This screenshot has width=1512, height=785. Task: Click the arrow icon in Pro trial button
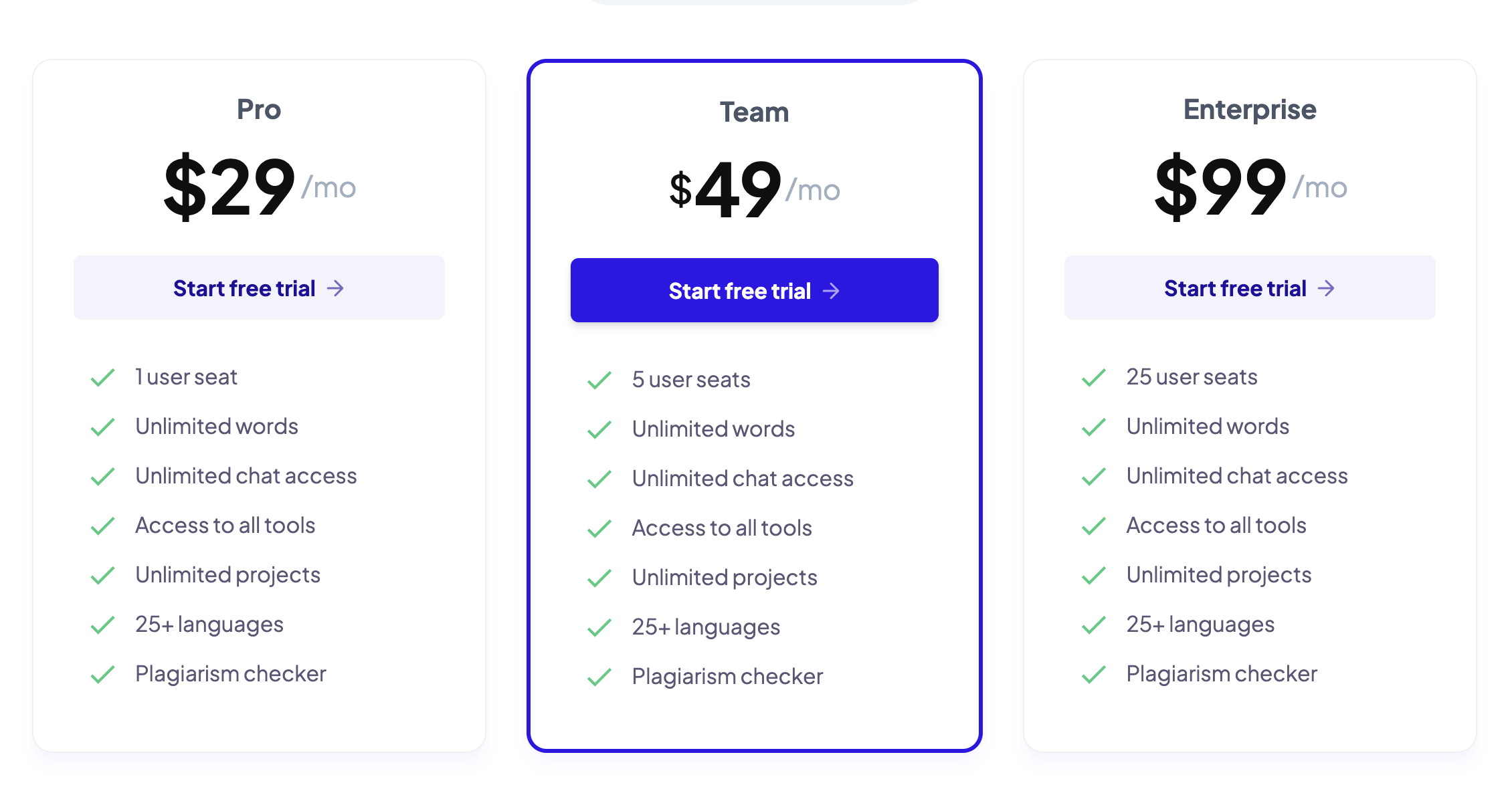(336, 288)
